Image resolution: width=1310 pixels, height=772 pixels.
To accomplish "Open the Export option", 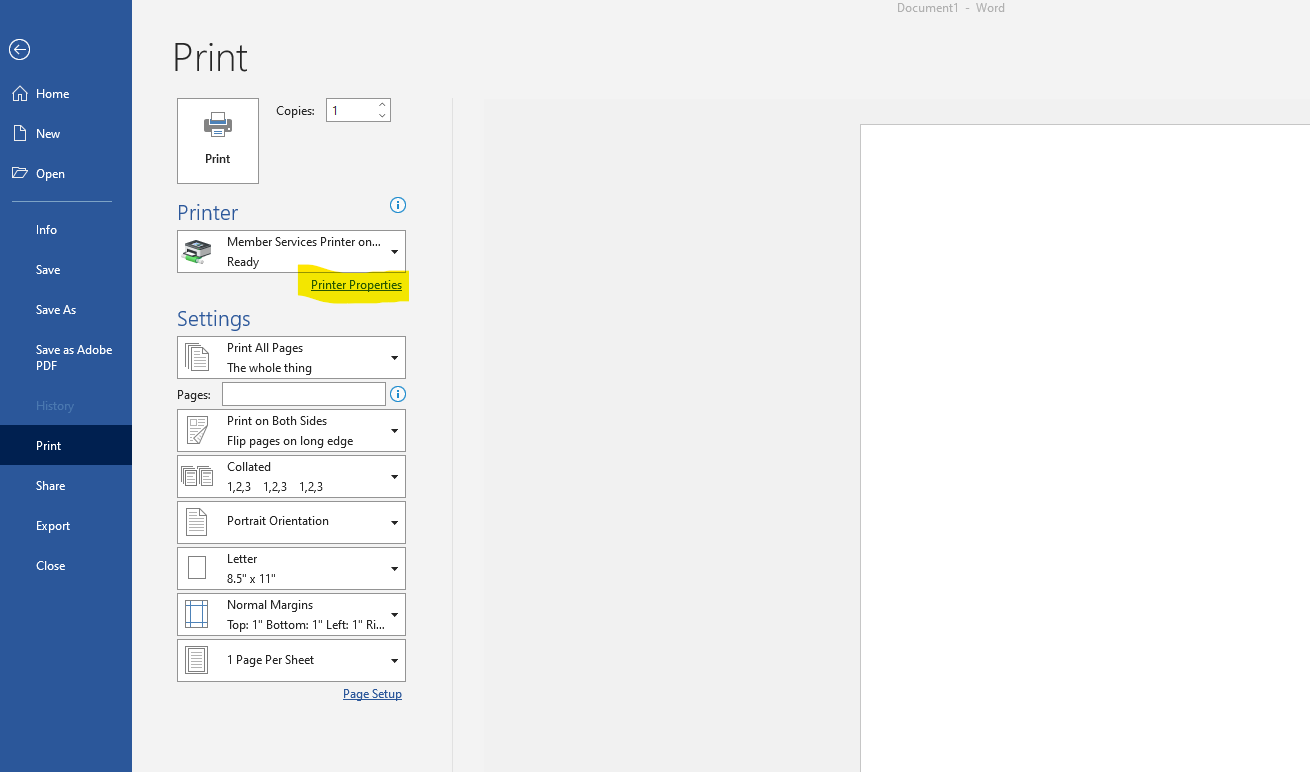I will (x=66, y=525).
